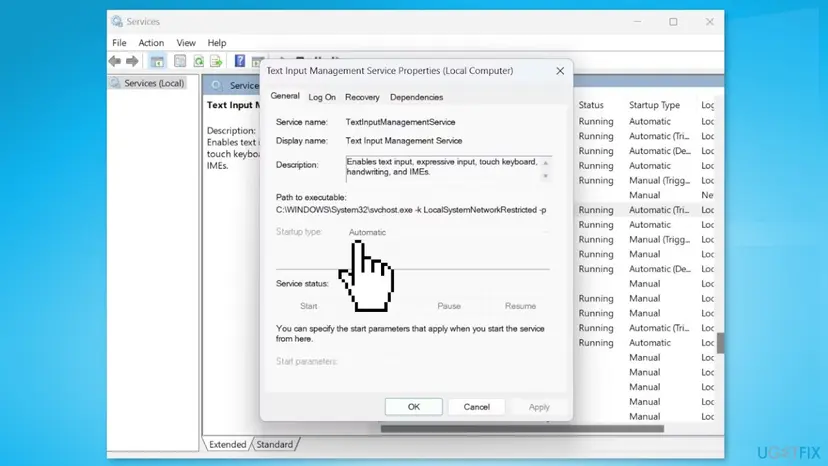Click the Export List toolbar icon

point(217,61)
